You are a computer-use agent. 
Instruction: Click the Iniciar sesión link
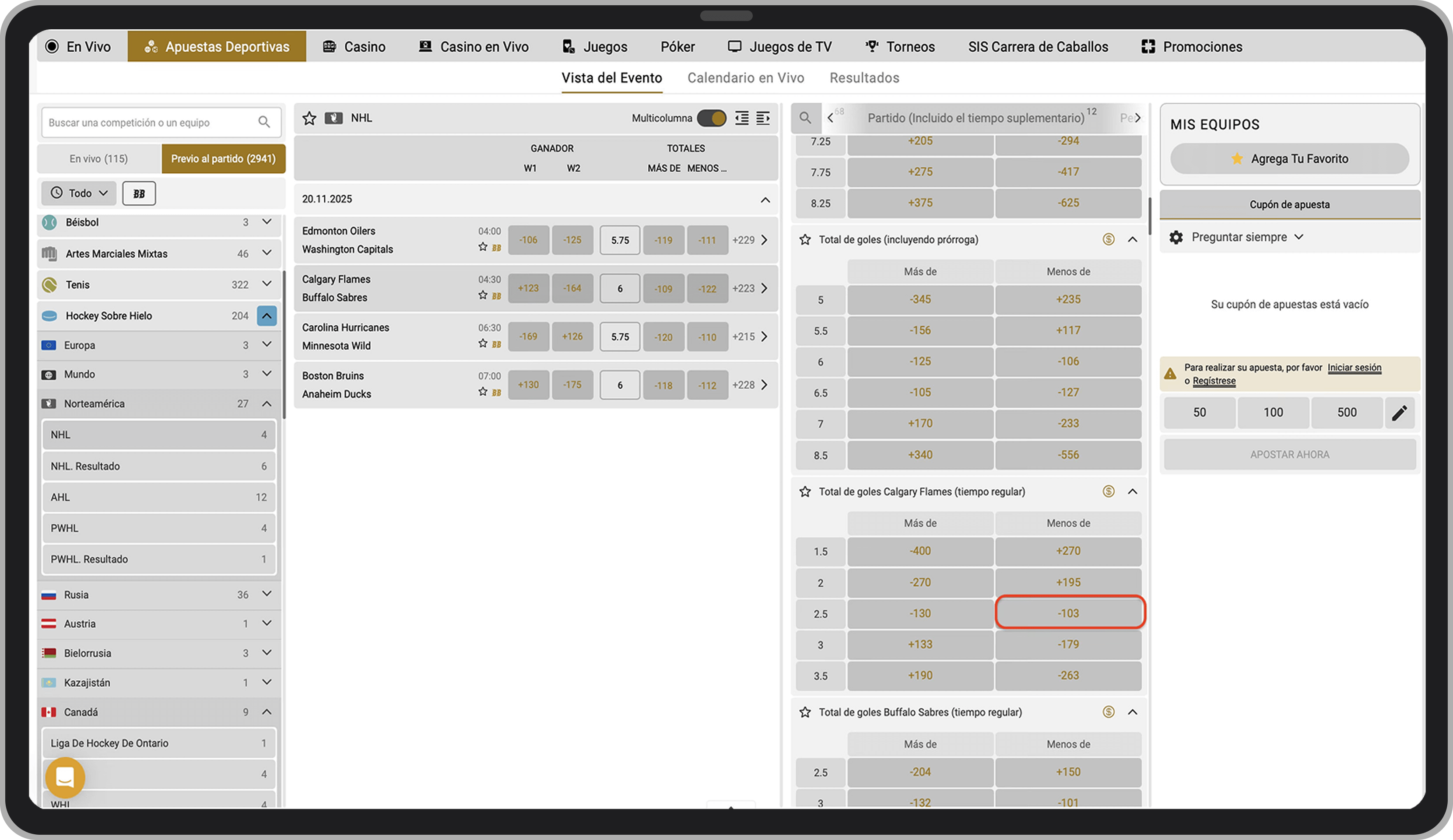[1354, 367]
